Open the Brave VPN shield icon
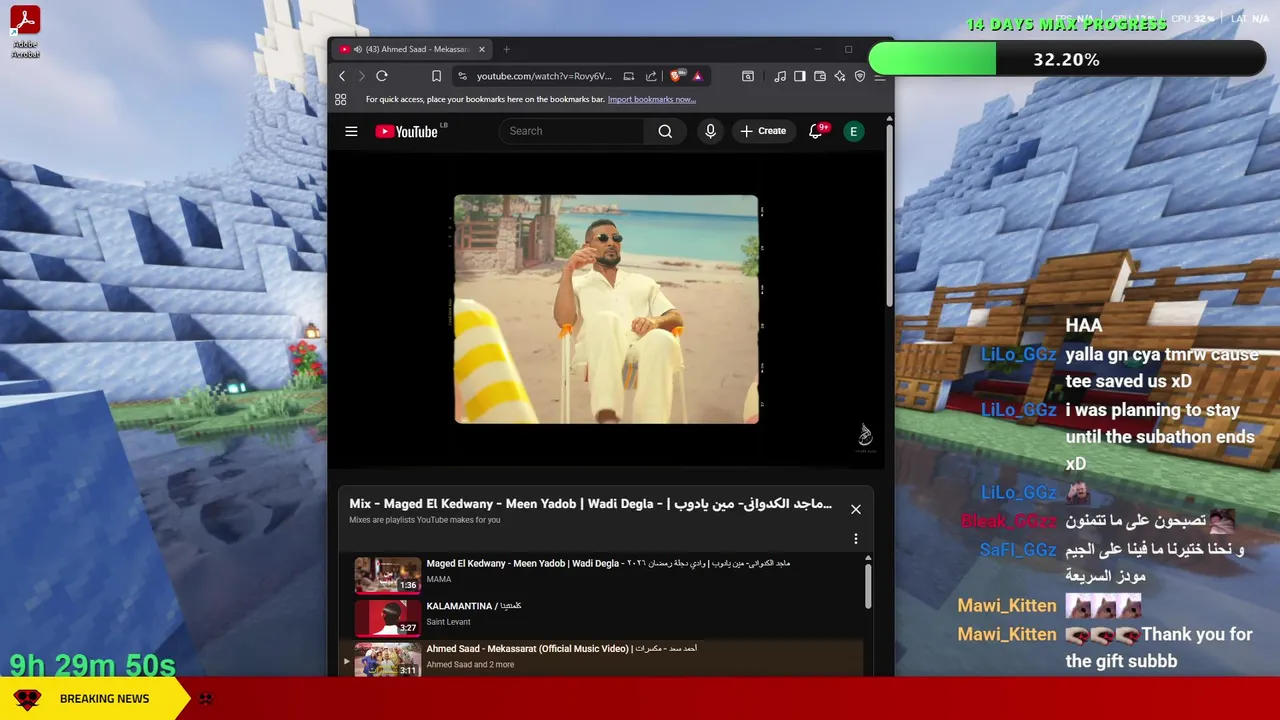1280x720 pixels. coord(860,76)
